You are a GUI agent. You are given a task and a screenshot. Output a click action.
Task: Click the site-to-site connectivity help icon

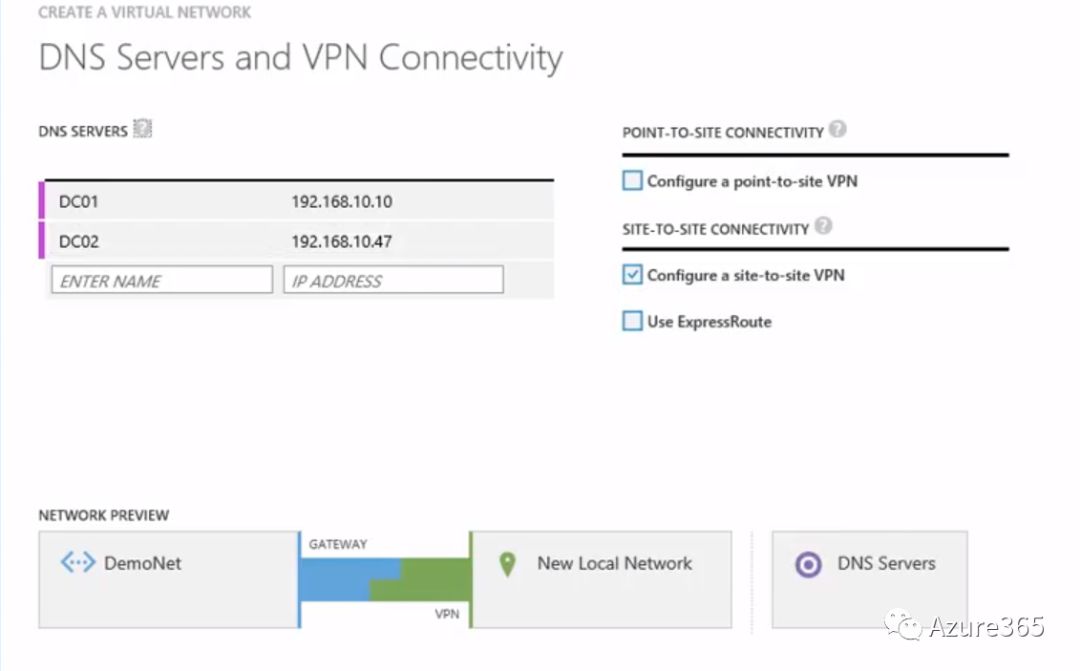click(x=823, y=227)
